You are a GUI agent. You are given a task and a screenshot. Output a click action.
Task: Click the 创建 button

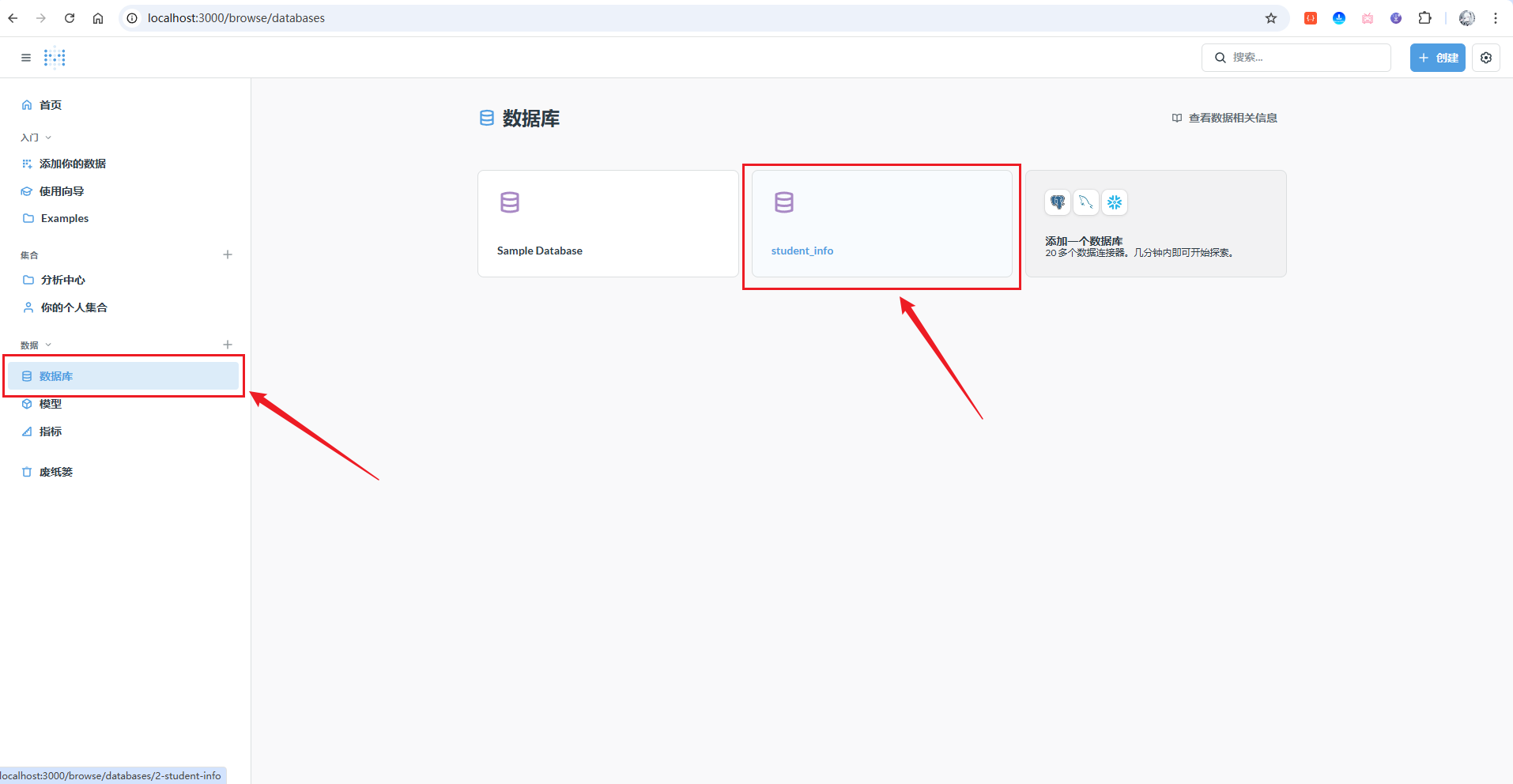click(x=1437, y=58)
